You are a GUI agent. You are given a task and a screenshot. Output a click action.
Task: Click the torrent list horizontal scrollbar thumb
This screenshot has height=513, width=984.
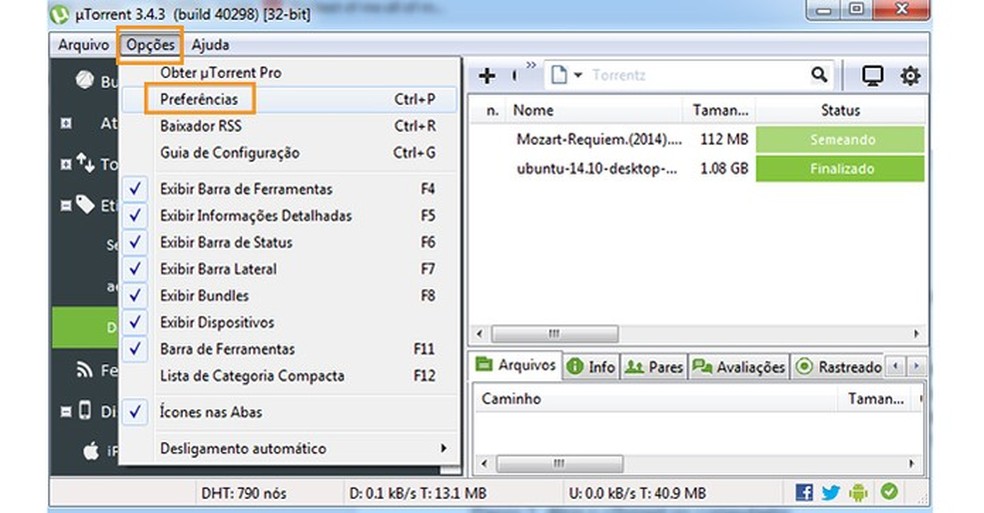coord(554,333)
